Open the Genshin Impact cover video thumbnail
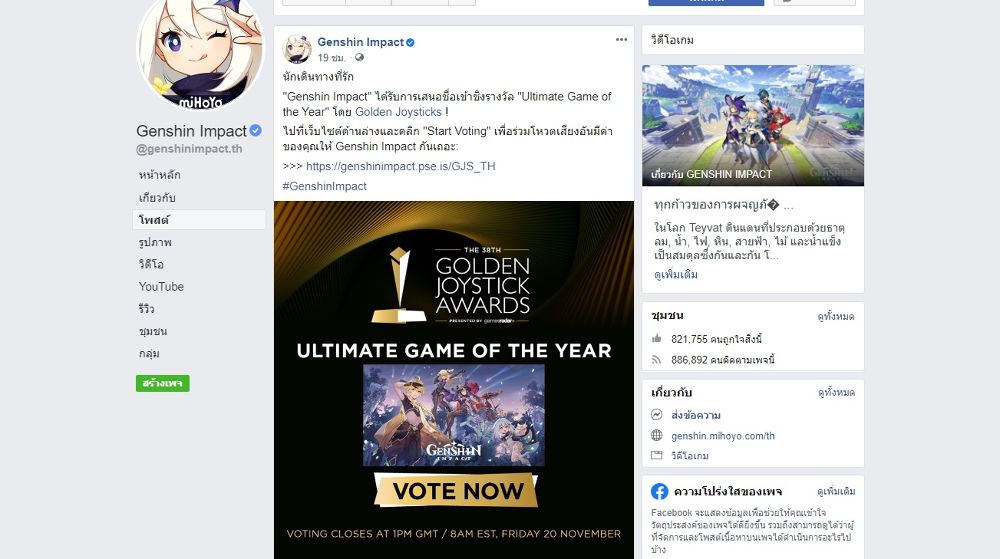Image resolution: width=1000 pixels, height=559 pixels. click(x=753, y=125)
